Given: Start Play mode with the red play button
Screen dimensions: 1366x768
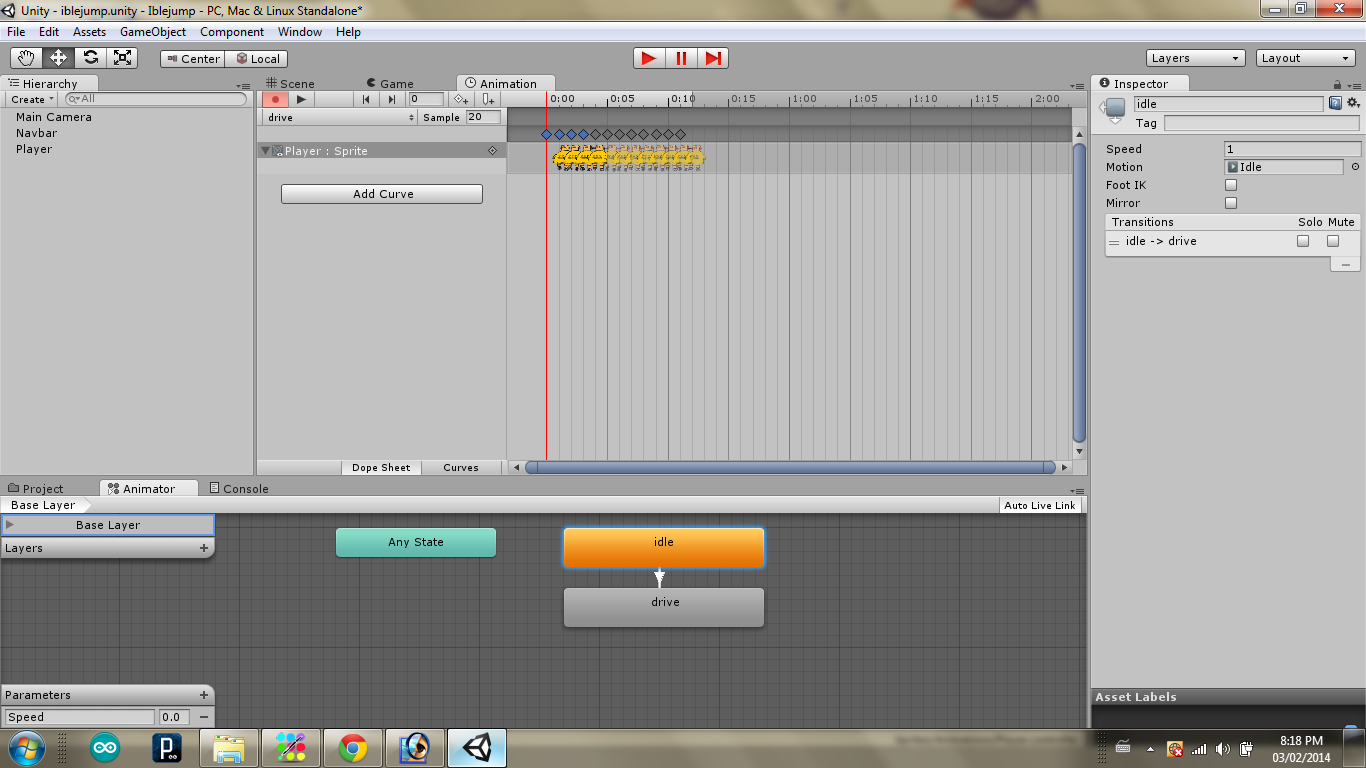Looking at the screenshot, I should click(649, 58).
